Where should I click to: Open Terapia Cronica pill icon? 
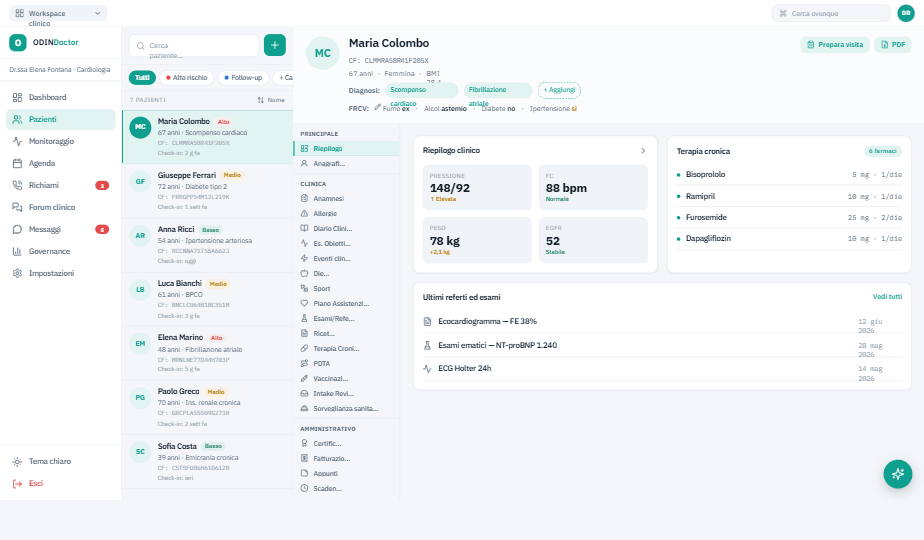(304, 348)
